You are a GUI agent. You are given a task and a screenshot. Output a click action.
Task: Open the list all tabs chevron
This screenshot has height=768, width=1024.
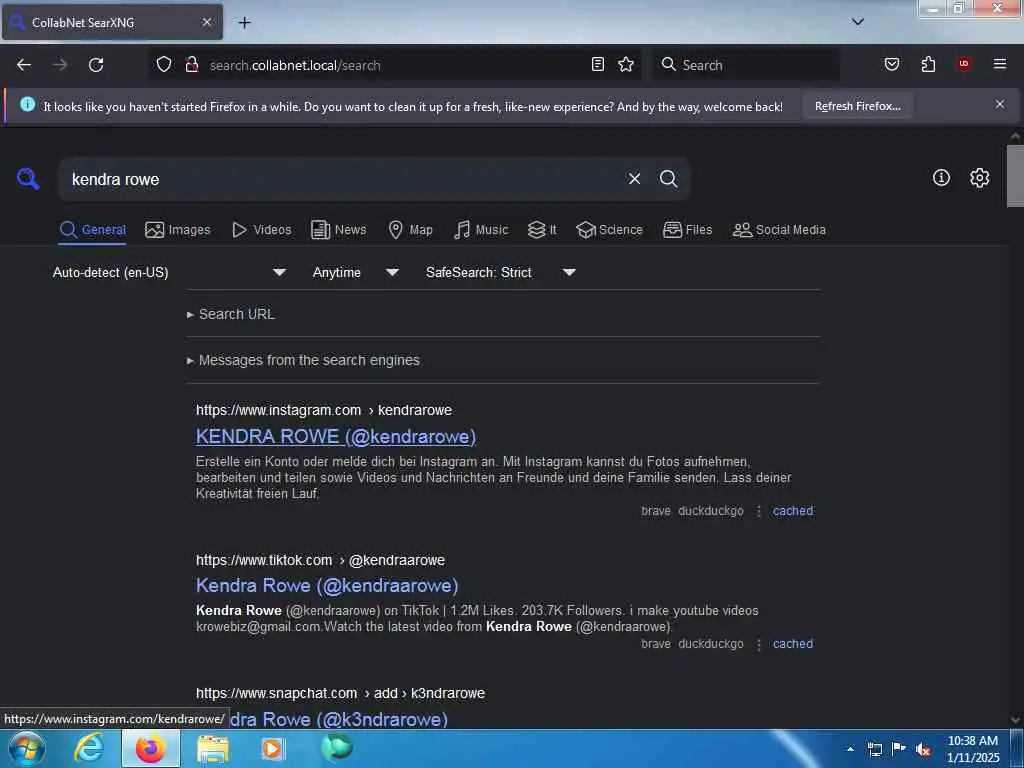858,22
